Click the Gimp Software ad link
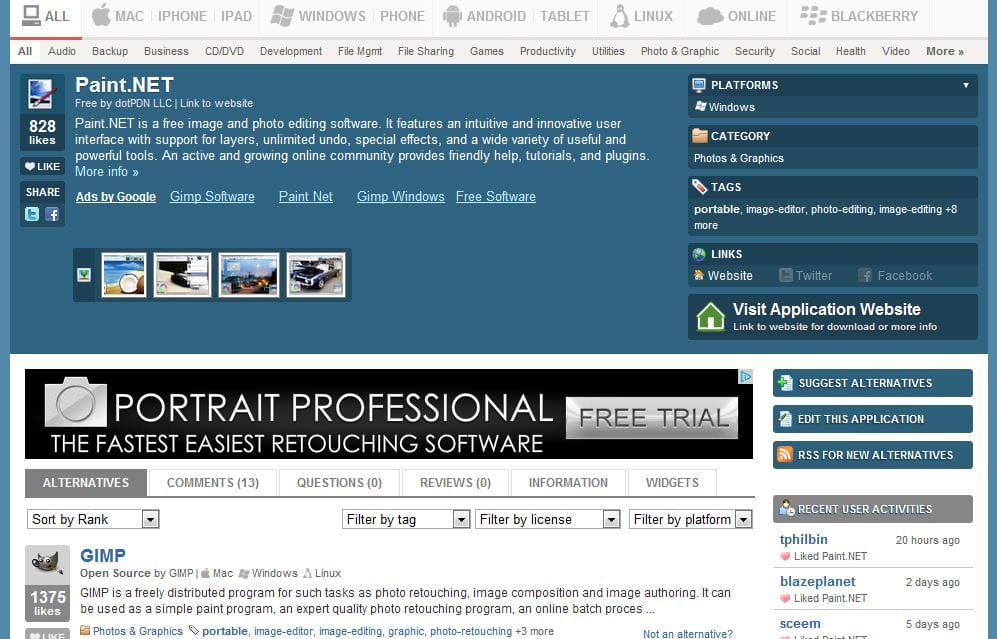Image resolution: width=997 pixels, height=639 pixels. (212, 196)
